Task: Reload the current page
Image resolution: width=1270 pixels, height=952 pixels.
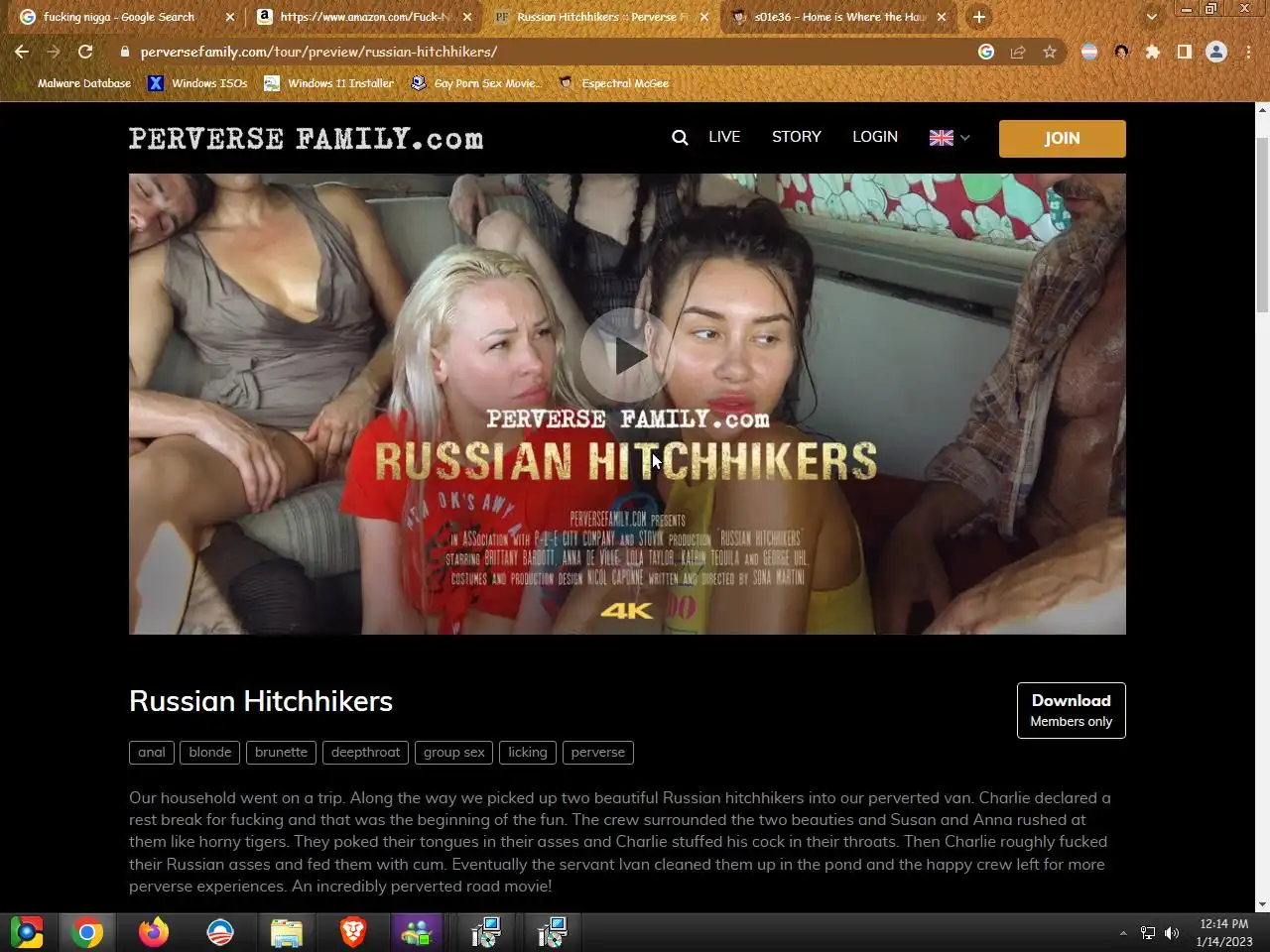Action: coord(85,52)
